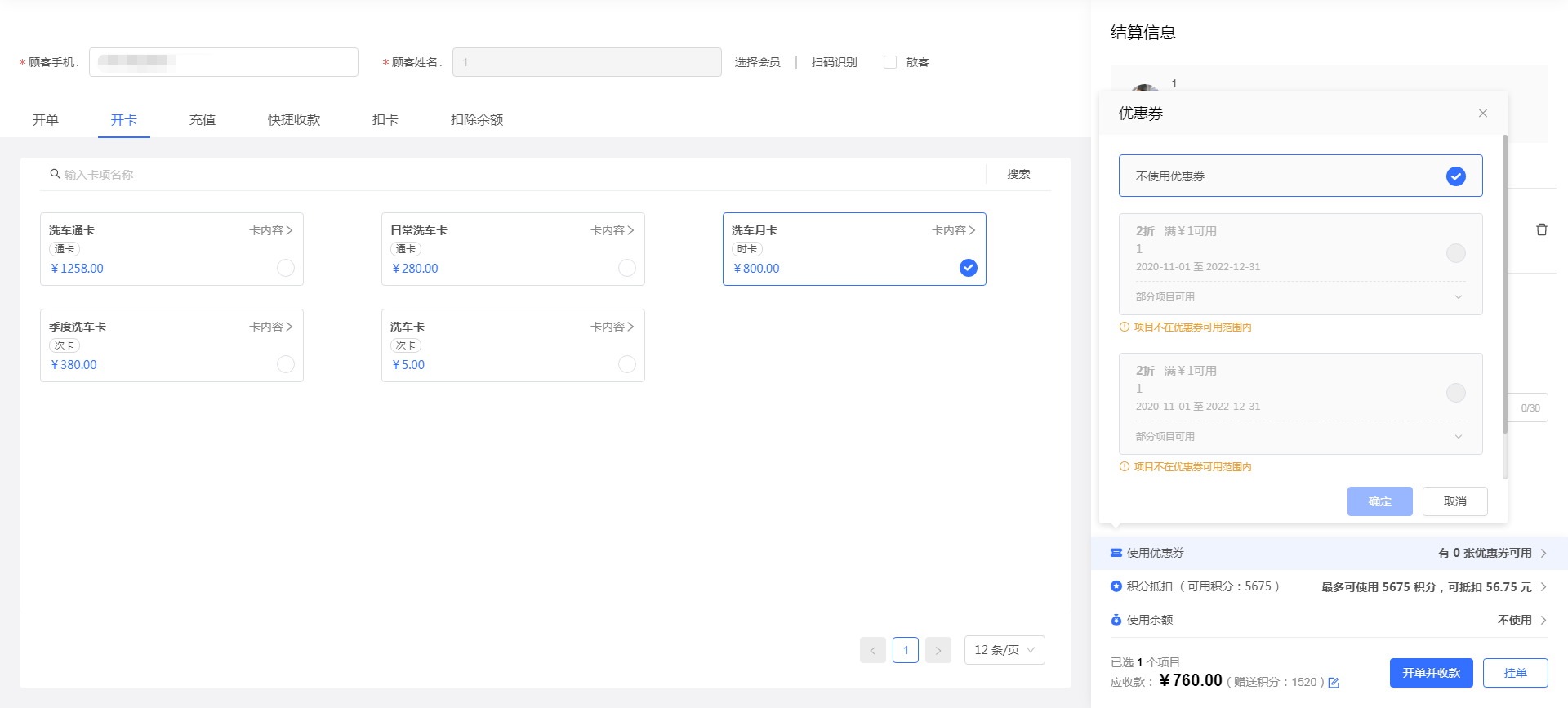1568x708 pixels.
Task: Select the 洗车卡 ¥5.00 radio
Action: click(627, 364)
